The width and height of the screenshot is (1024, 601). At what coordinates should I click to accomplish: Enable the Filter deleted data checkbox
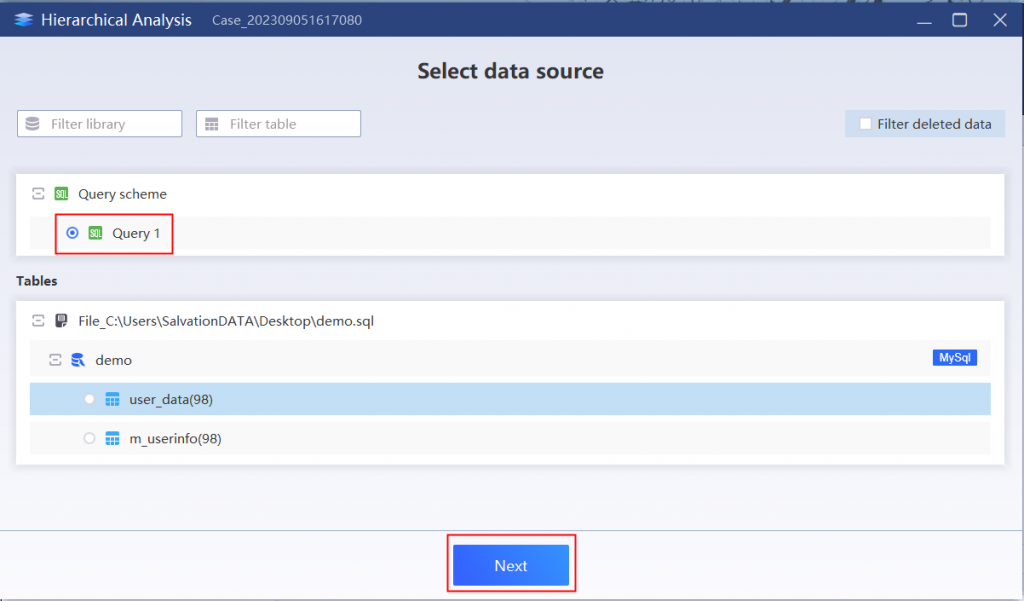click(x=865, y=123)
